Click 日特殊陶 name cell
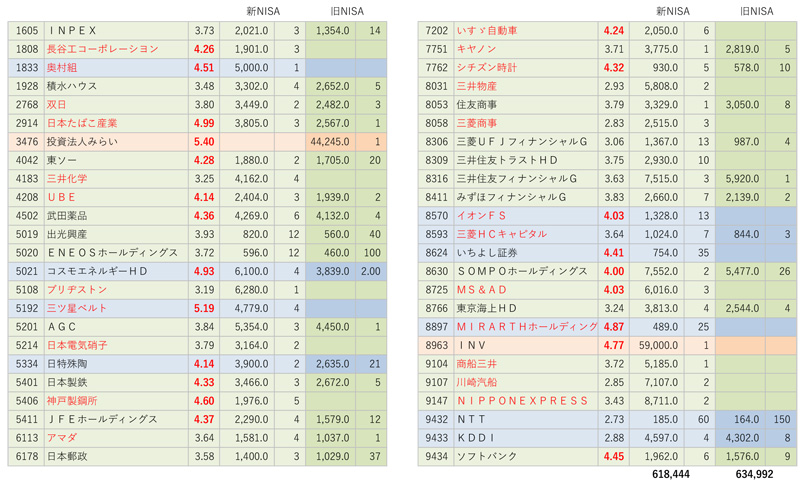 116,364
